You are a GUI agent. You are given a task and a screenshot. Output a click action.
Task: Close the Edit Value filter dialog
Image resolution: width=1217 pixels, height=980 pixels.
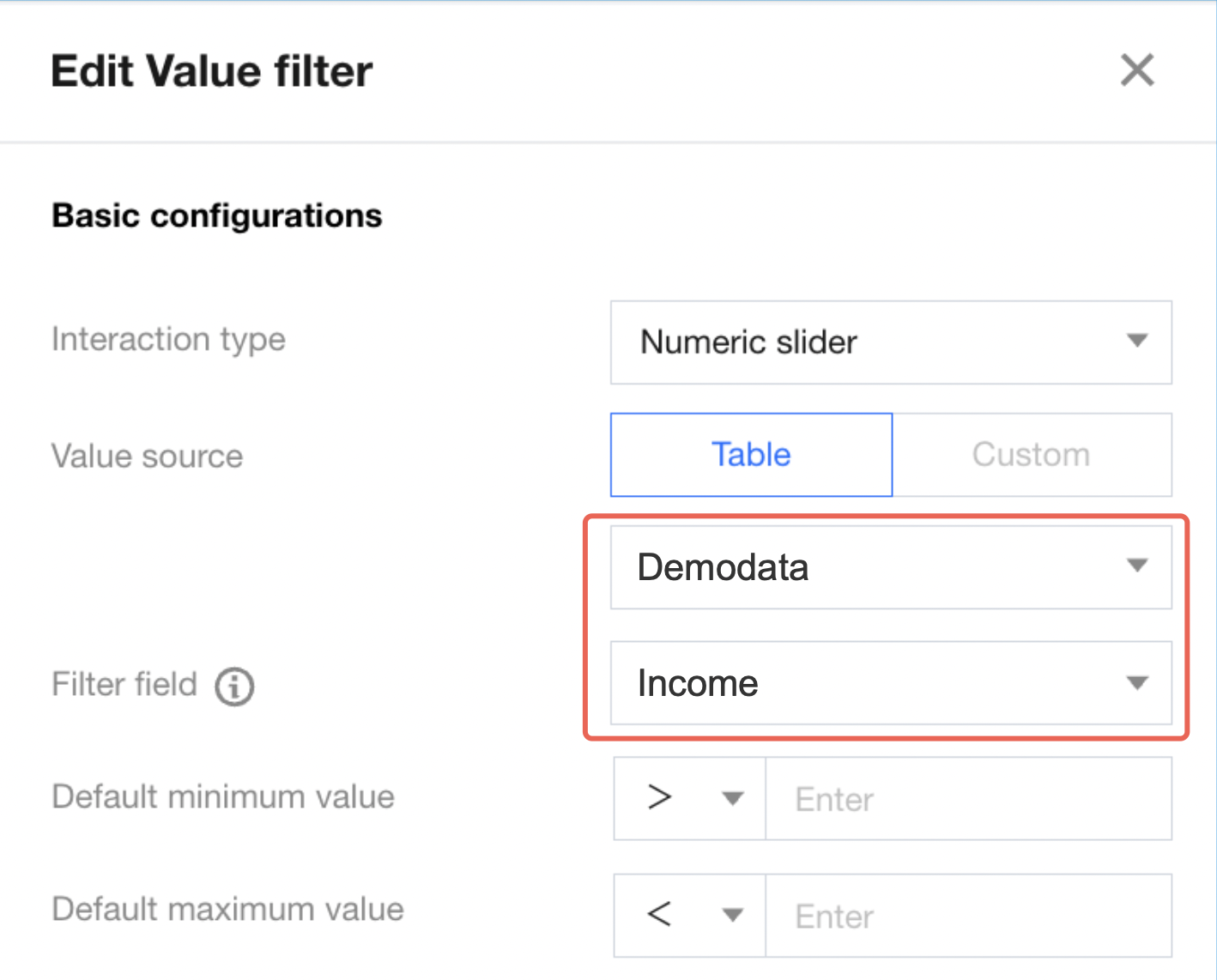(1137, 70)
